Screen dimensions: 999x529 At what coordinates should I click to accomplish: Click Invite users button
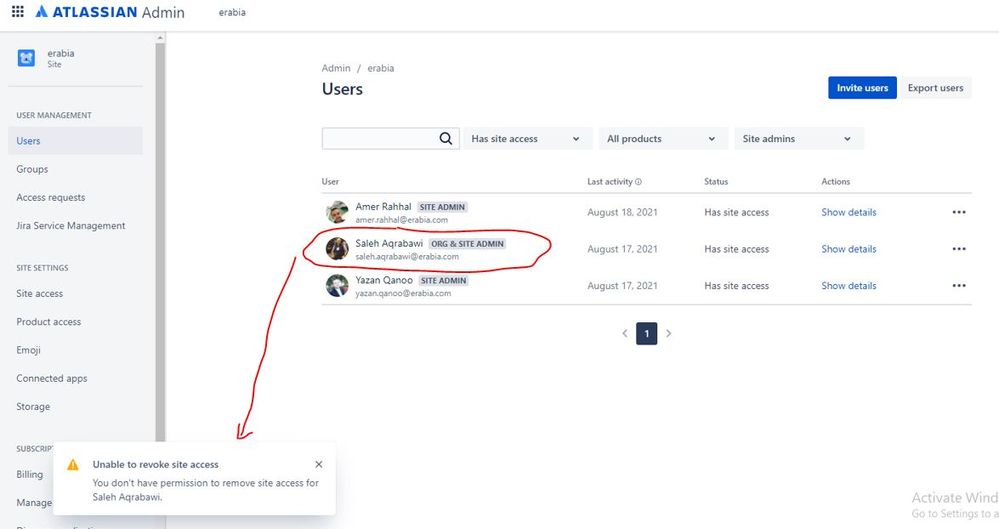[x=862, y=88]
